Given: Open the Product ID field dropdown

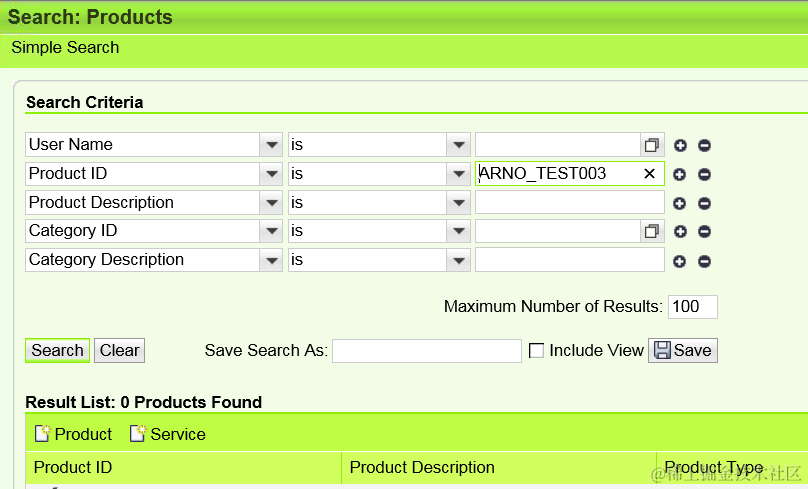Looking at the screenshot, I should [271, 174].
